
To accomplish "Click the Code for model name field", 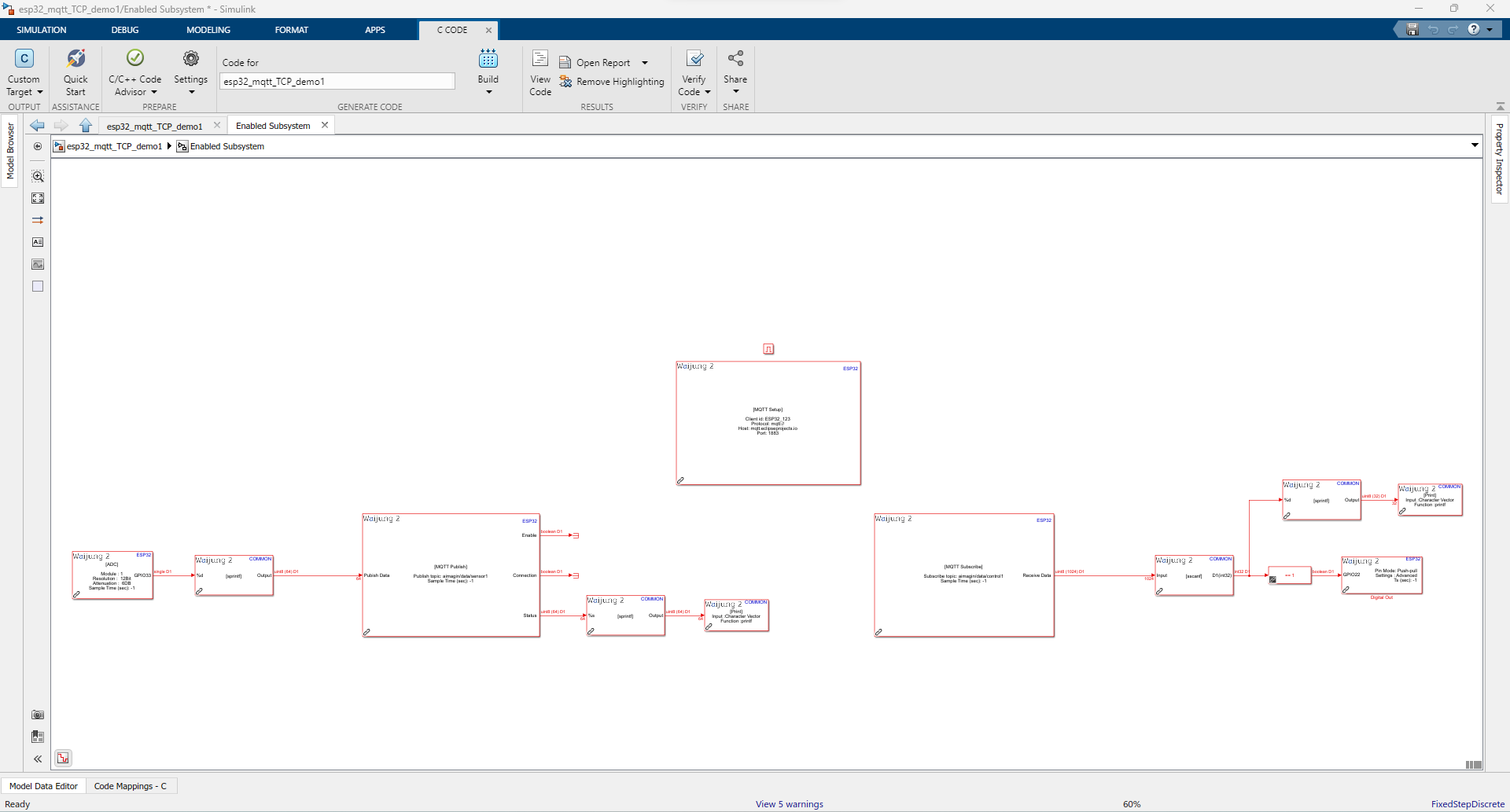I will [337, 81].
